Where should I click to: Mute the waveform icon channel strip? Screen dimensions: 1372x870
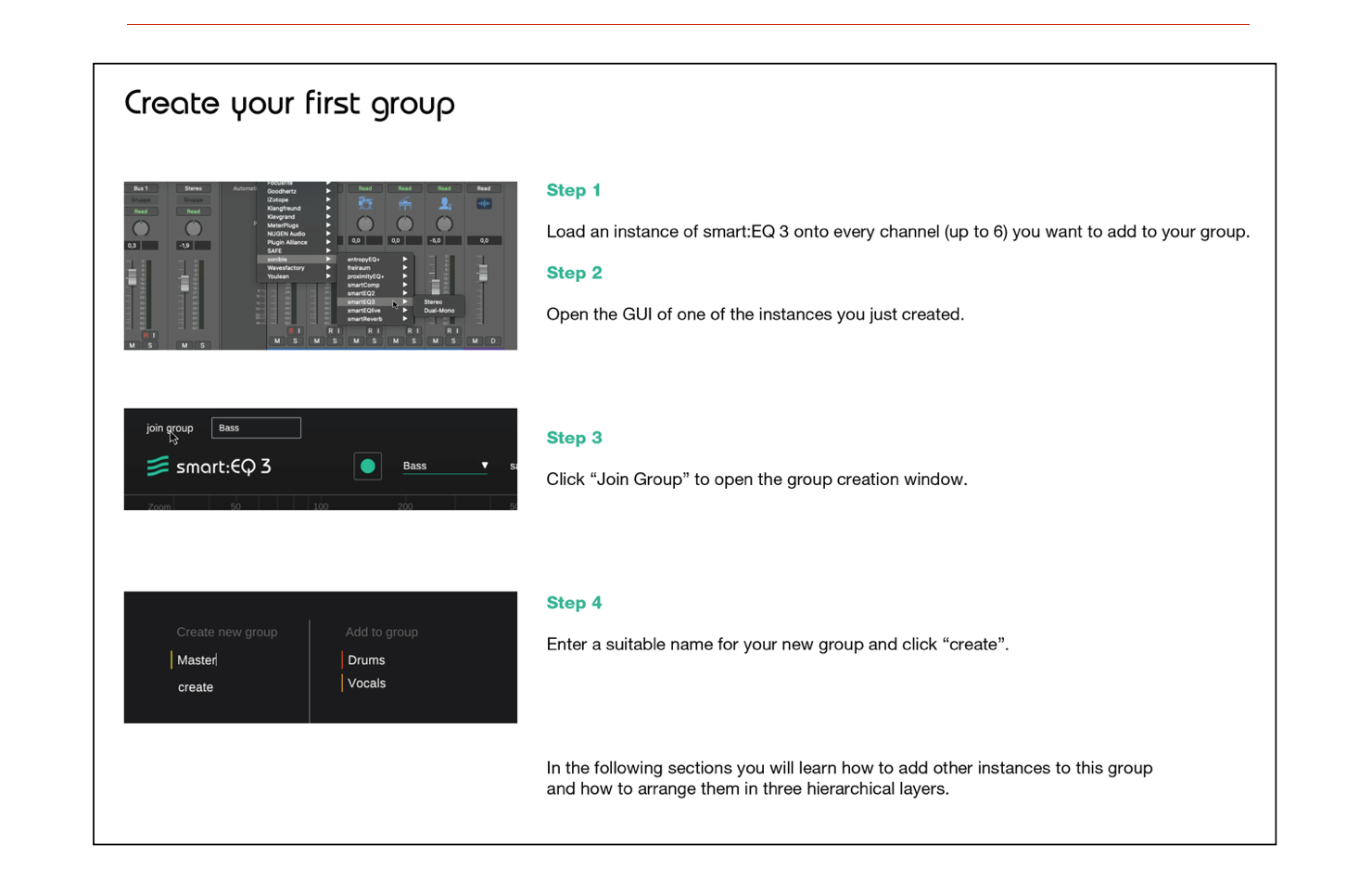(x=475, y=340)
